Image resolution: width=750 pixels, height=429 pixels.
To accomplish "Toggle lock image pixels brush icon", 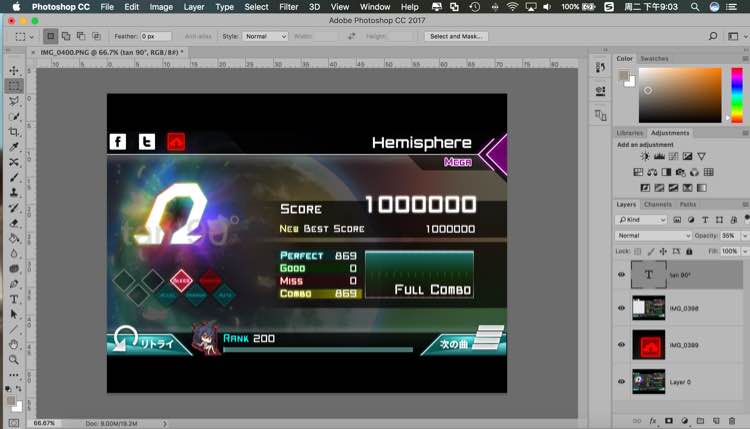I will click(x=651, y=251).
